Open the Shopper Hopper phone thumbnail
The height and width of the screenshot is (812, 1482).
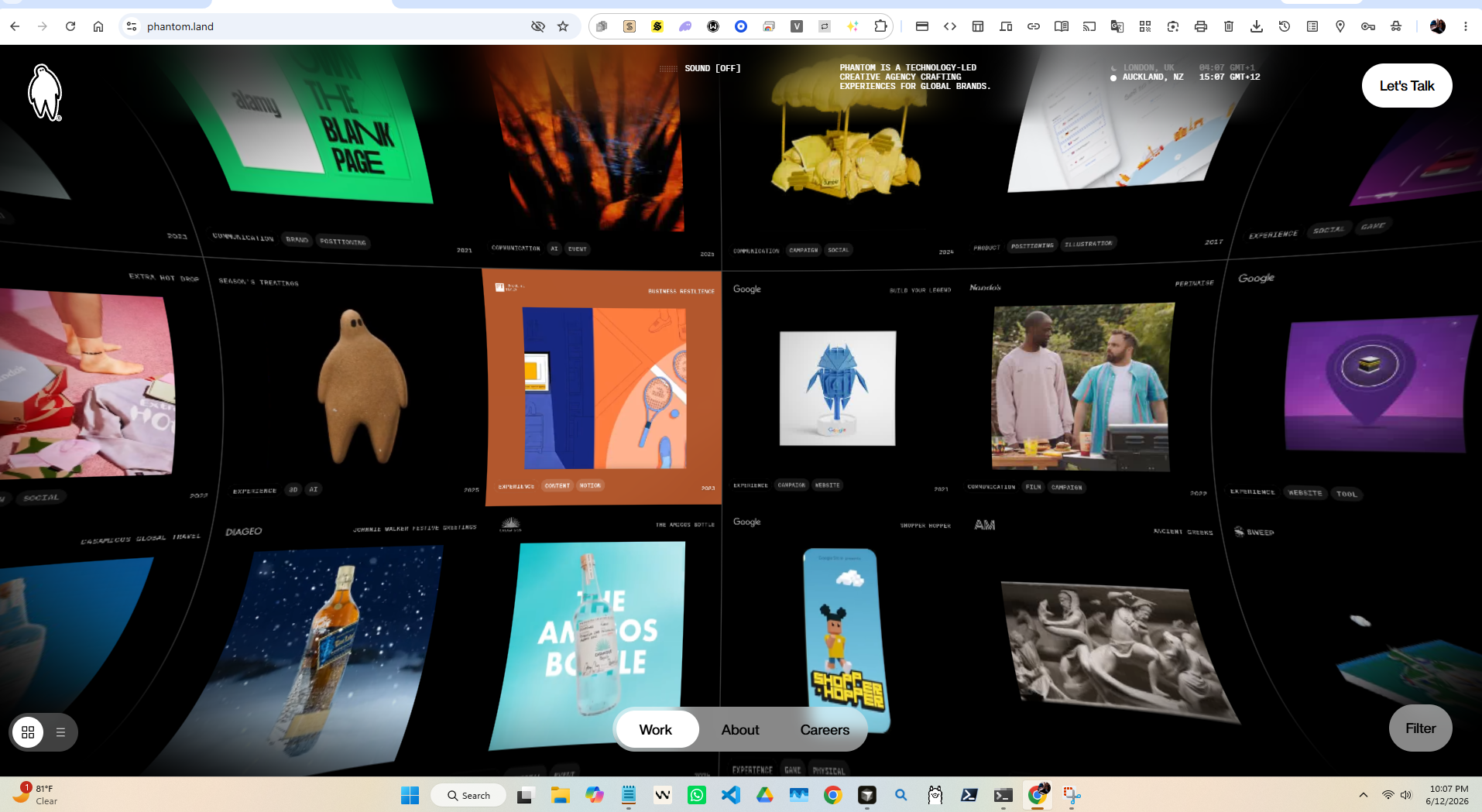click(846, 641)
